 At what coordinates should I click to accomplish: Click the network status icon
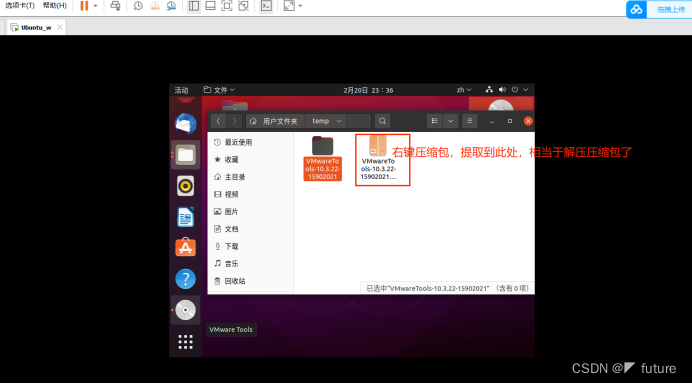(x=489, y=90)
